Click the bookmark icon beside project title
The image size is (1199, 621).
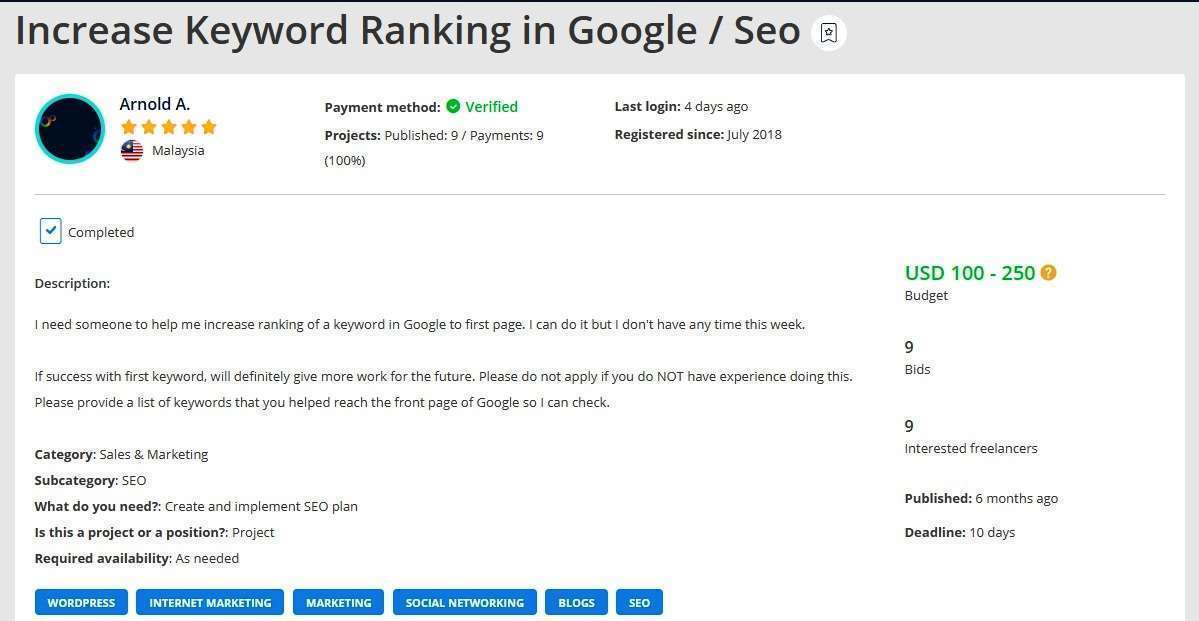pyautogui.click(x=828, y=33)
